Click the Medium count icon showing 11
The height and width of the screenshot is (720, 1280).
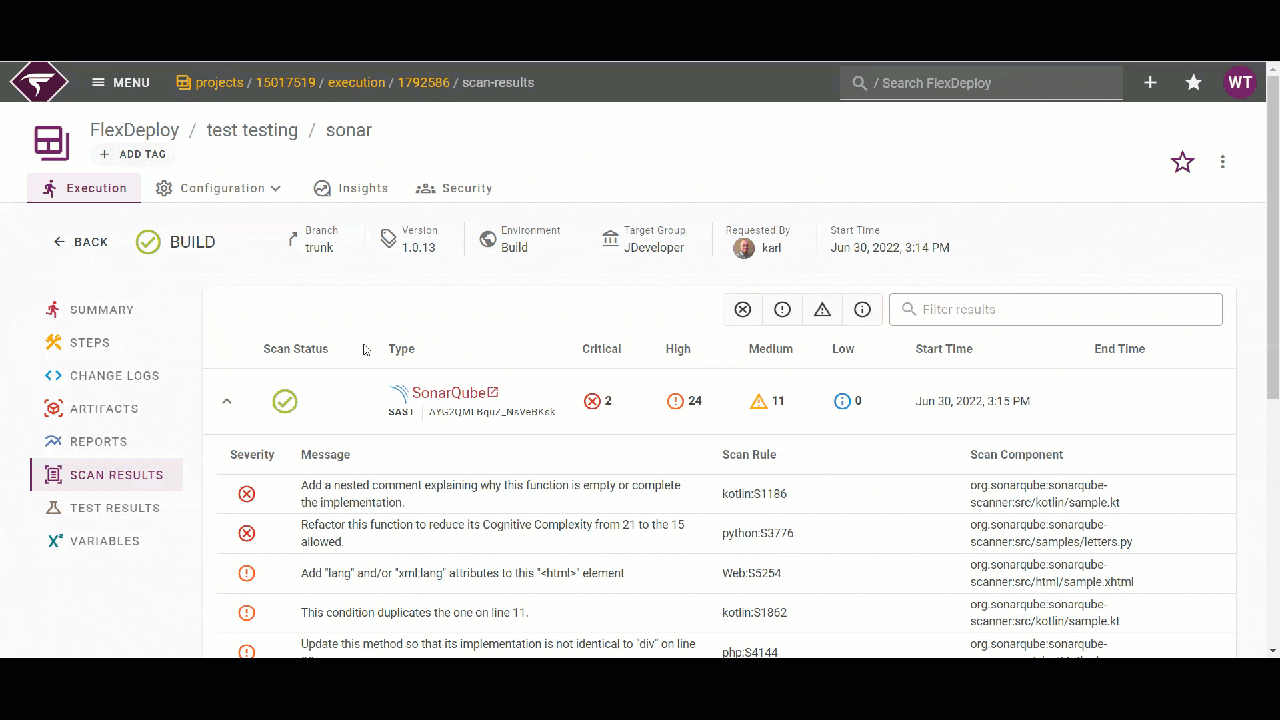759,401
